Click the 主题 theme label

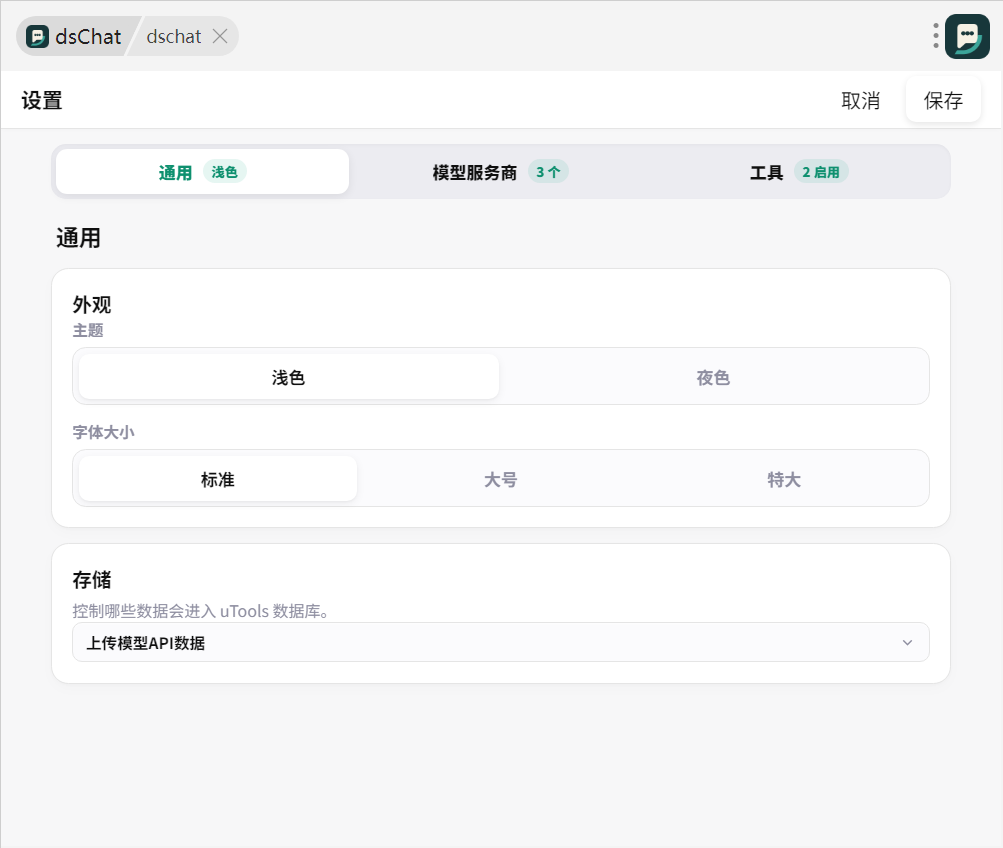click(x=88, y=330)
